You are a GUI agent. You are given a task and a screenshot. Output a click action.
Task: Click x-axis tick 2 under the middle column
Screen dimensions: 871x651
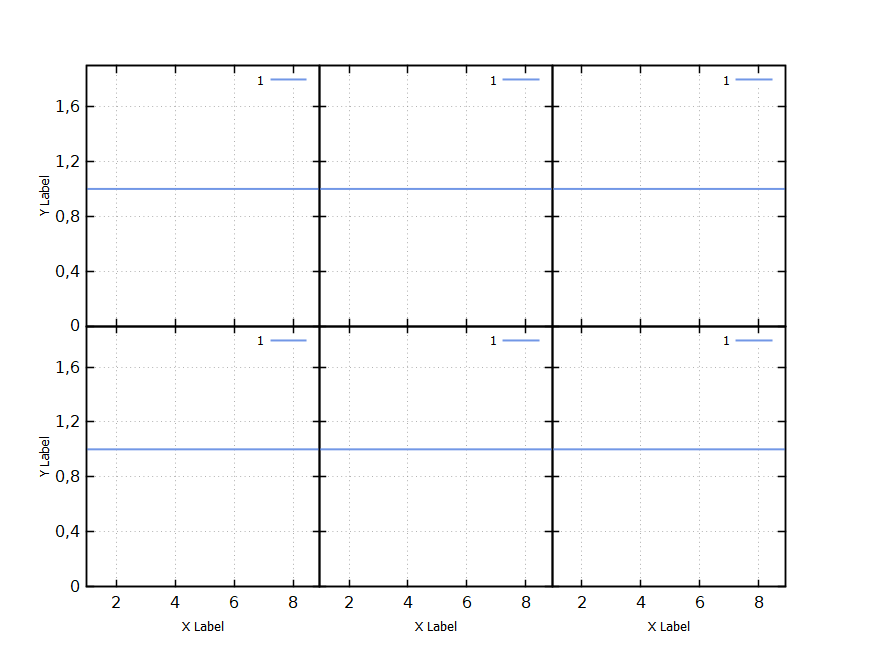pos(349,602)
